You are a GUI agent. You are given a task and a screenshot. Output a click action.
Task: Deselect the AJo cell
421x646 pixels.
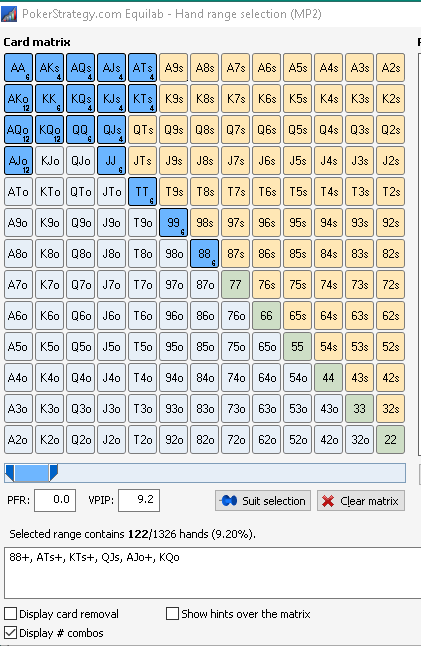19,161
